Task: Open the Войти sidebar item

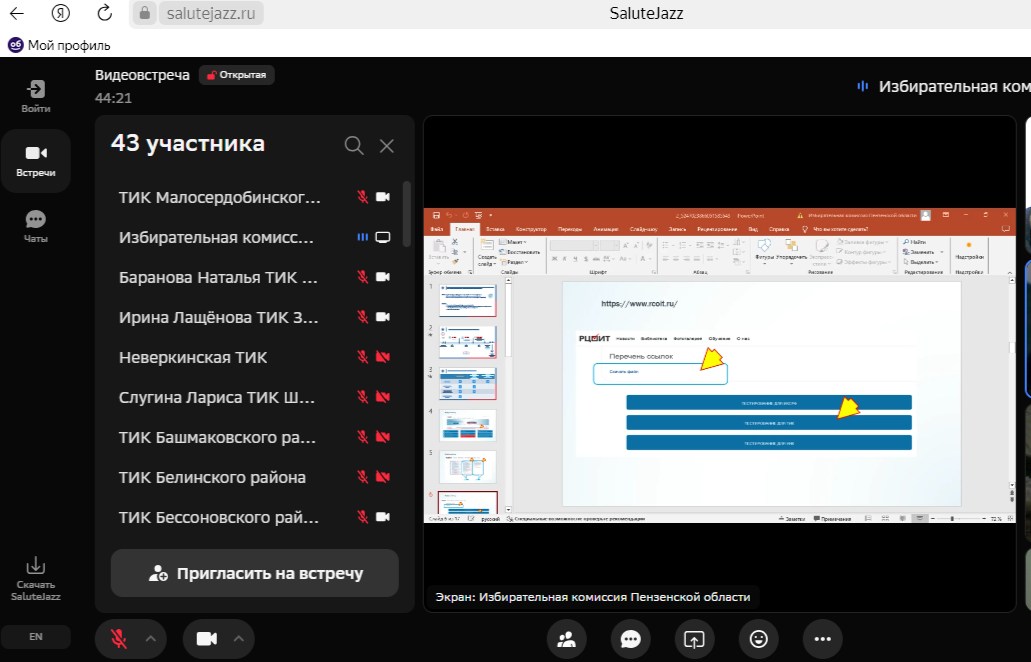Action: pos(36,96)
